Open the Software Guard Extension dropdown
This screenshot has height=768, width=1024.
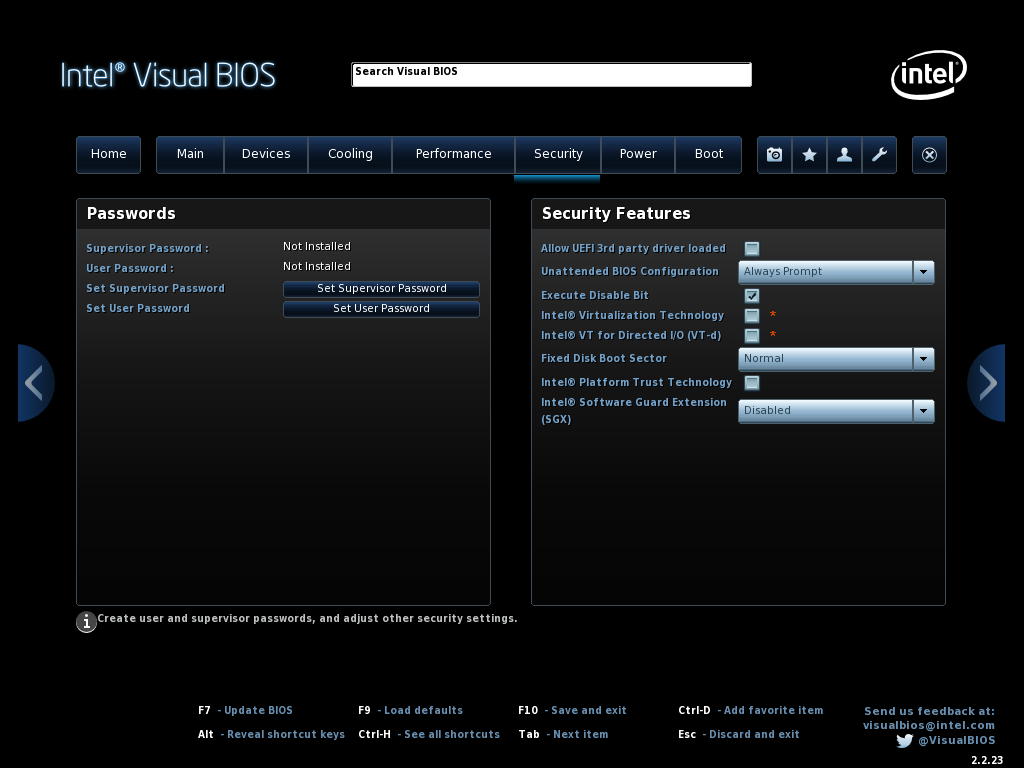tap(836, 411)
